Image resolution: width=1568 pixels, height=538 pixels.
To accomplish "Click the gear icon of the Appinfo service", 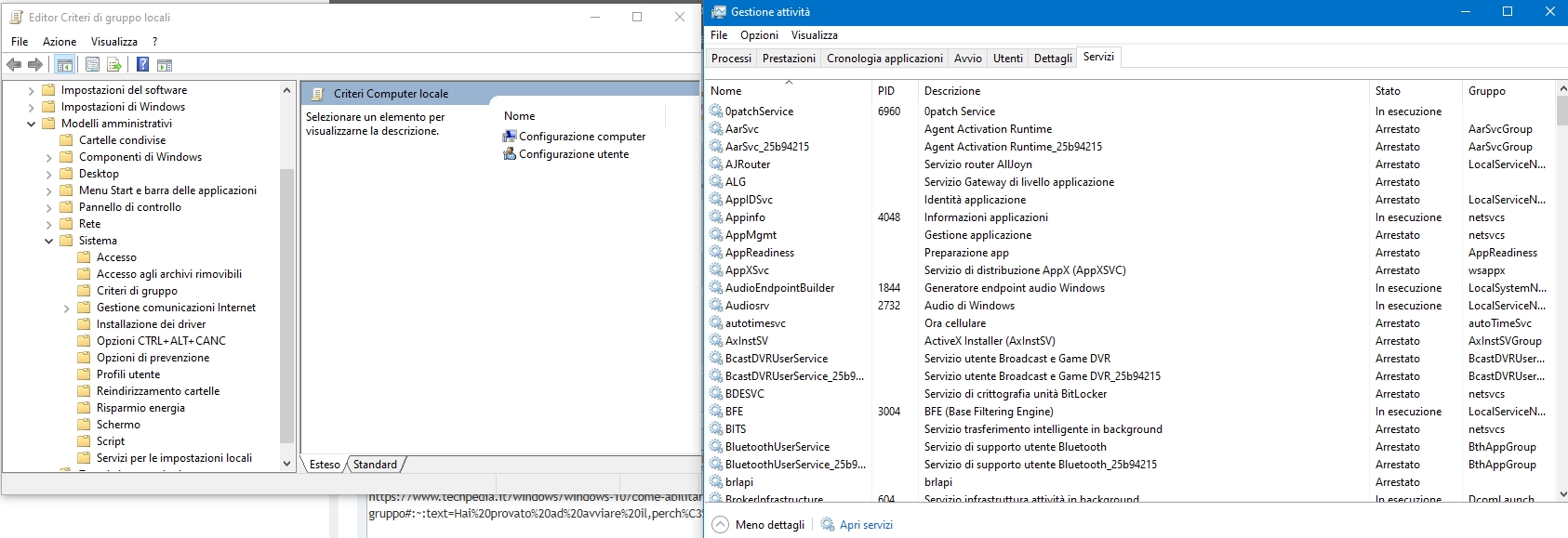I will [x=716, y=217].
